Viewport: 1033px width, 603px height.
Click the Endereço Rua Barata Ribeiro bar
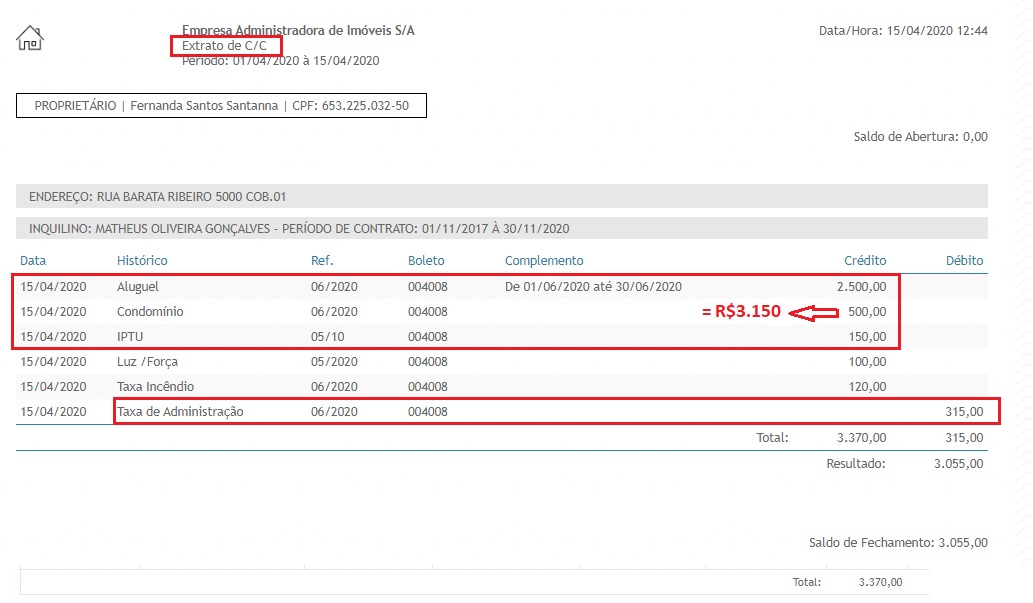501,197
